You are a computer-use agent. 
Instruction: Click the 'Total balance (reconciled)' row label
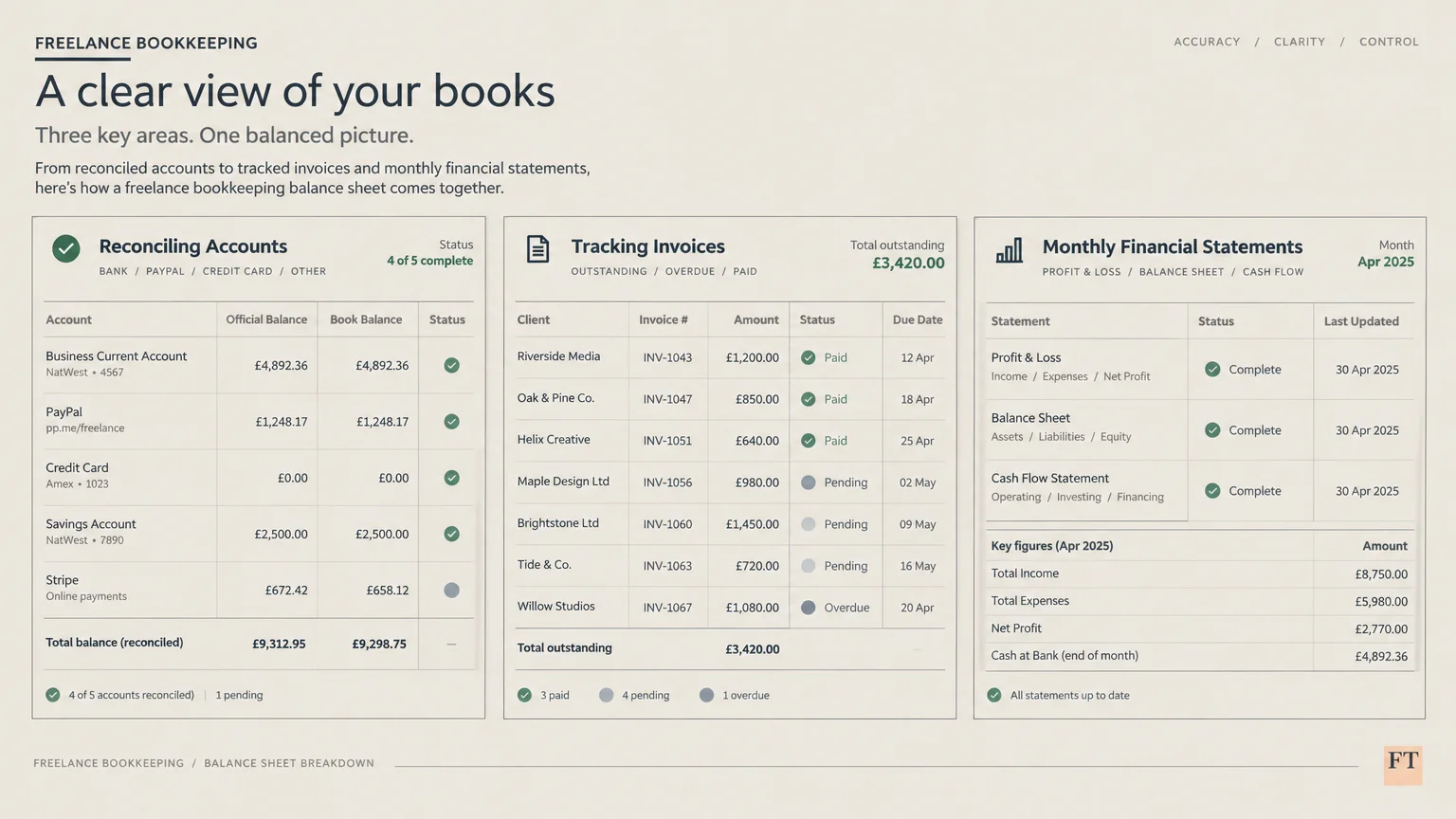[115, 643]
